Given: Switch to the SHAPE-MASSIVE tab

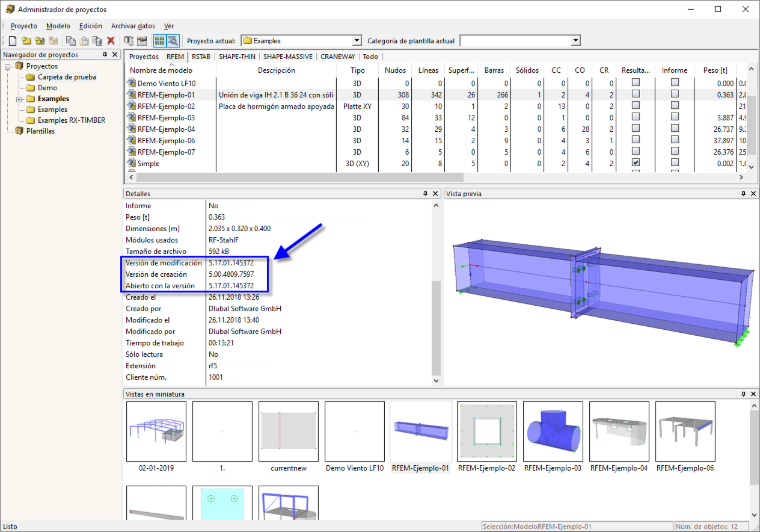Looking at the screenshot, I should coord(288,57).
